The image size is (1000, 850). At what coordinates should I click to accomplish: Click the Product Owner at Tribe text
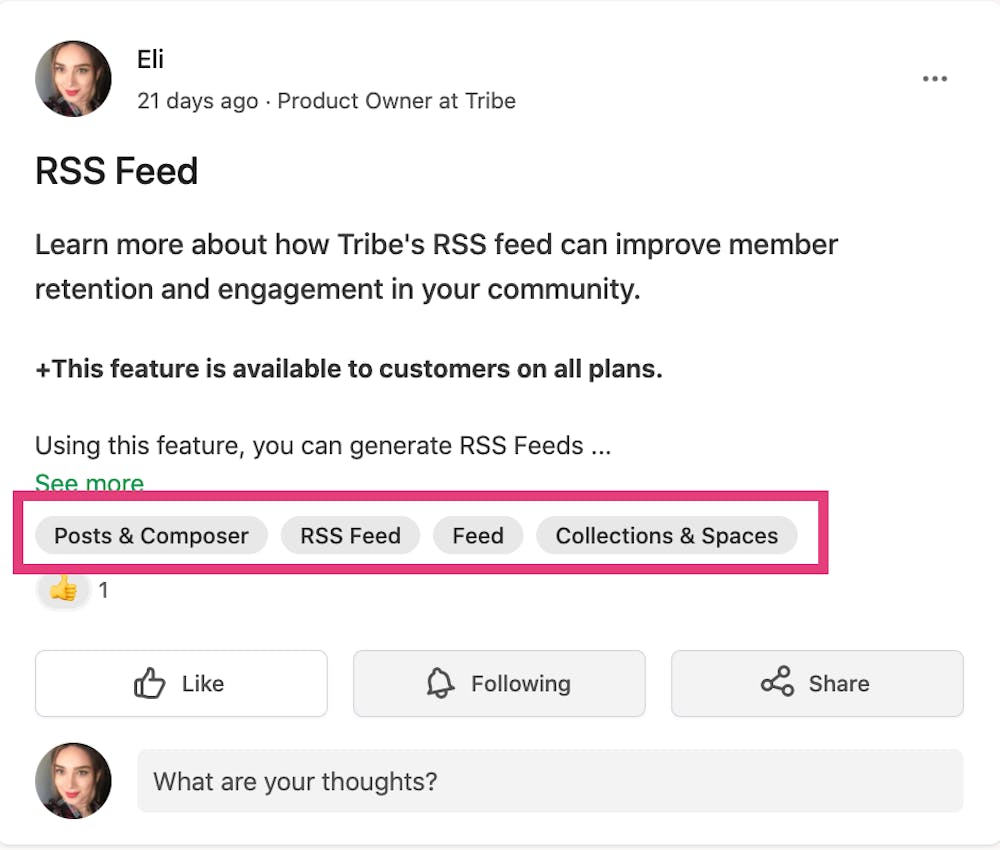click(x=396, y=101)
